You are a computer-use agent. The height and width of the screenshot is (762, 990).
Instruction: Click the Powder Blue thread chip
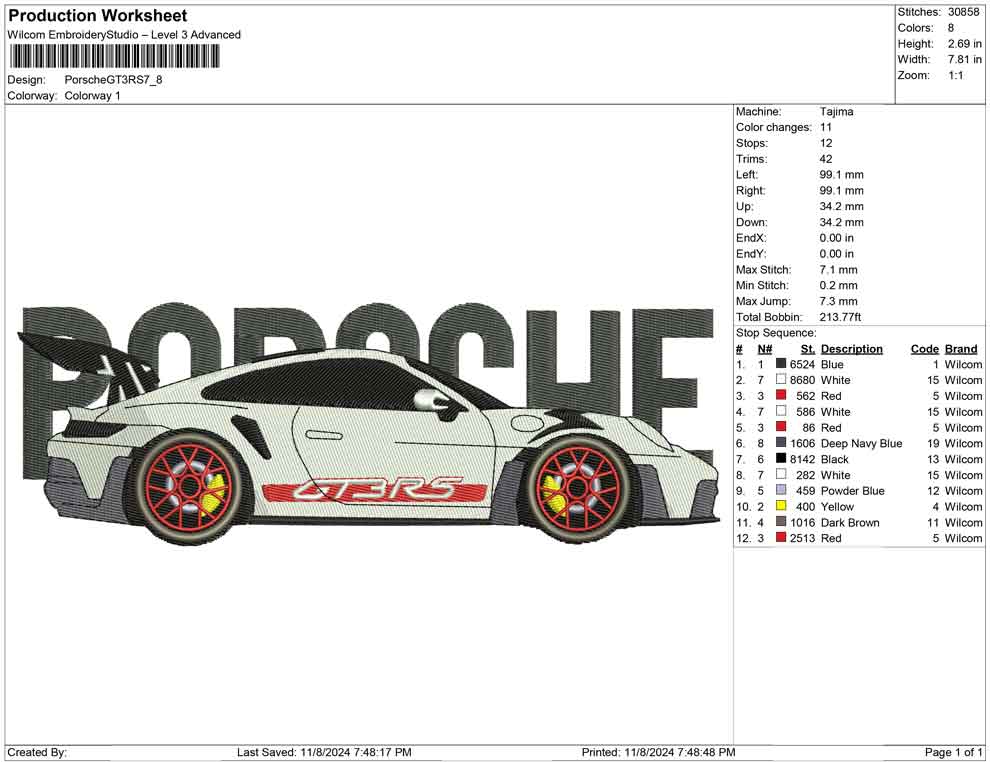click(x=780, y=491)
